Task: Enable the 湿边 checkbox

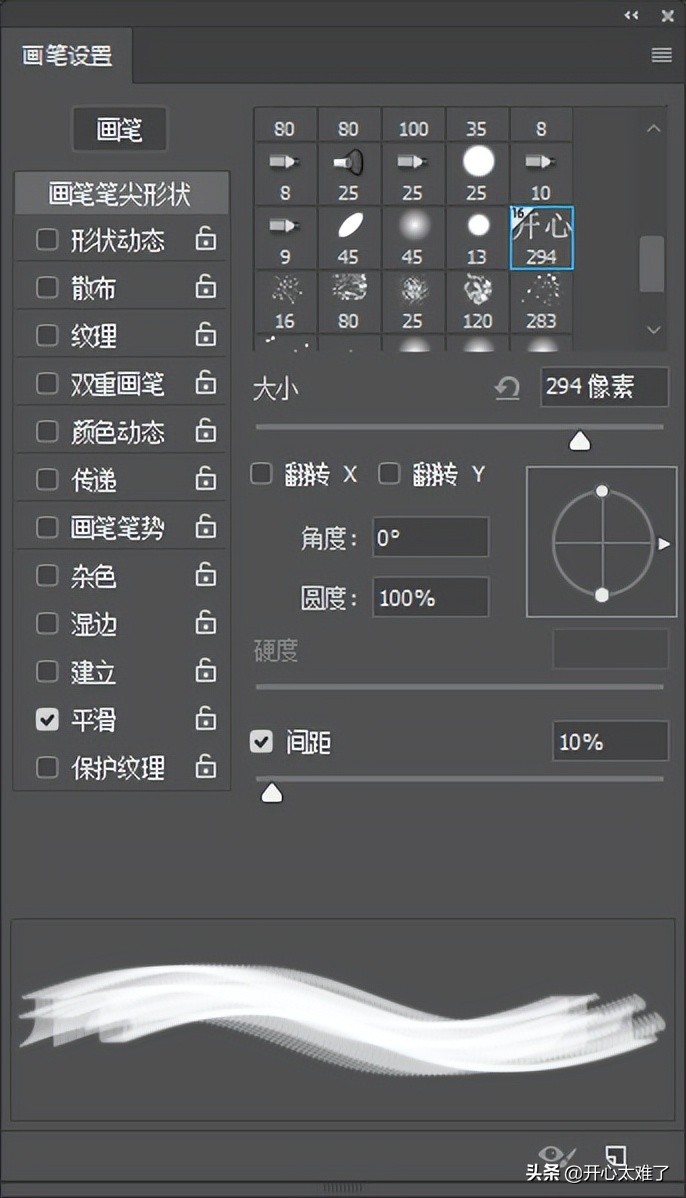Action: 47,623
